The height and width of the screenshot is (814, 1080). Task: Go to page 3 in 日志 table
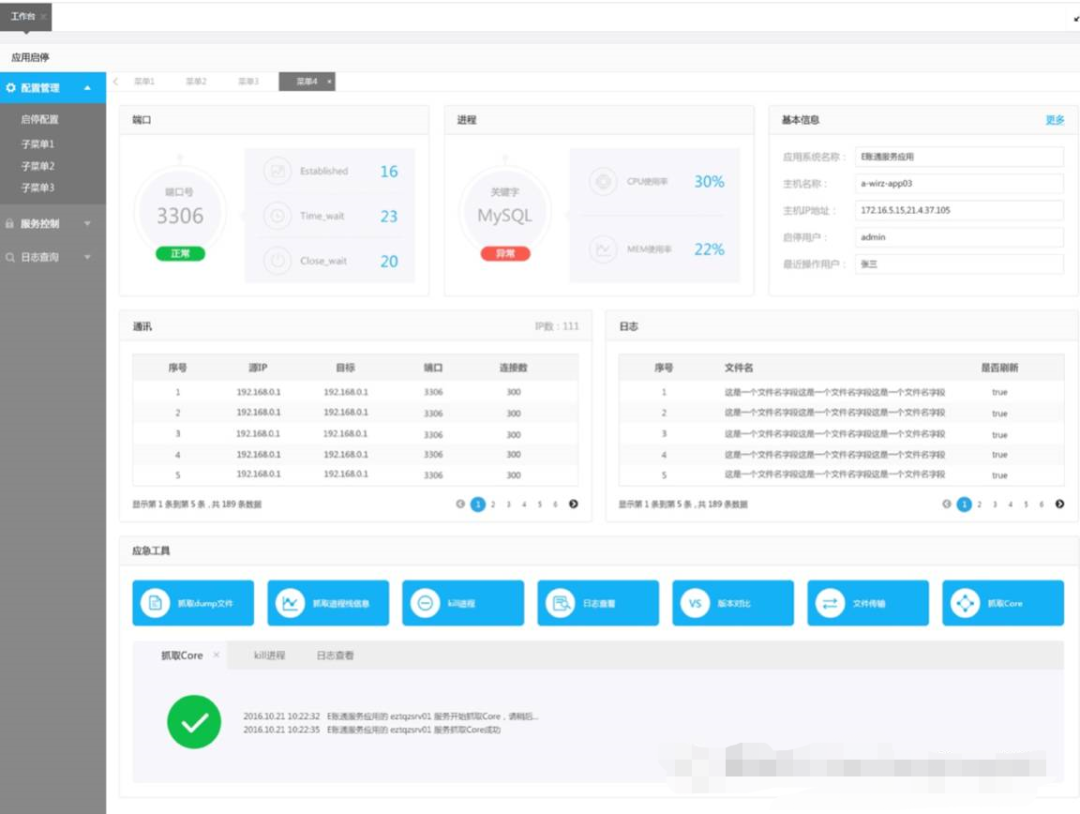(995, 504)
